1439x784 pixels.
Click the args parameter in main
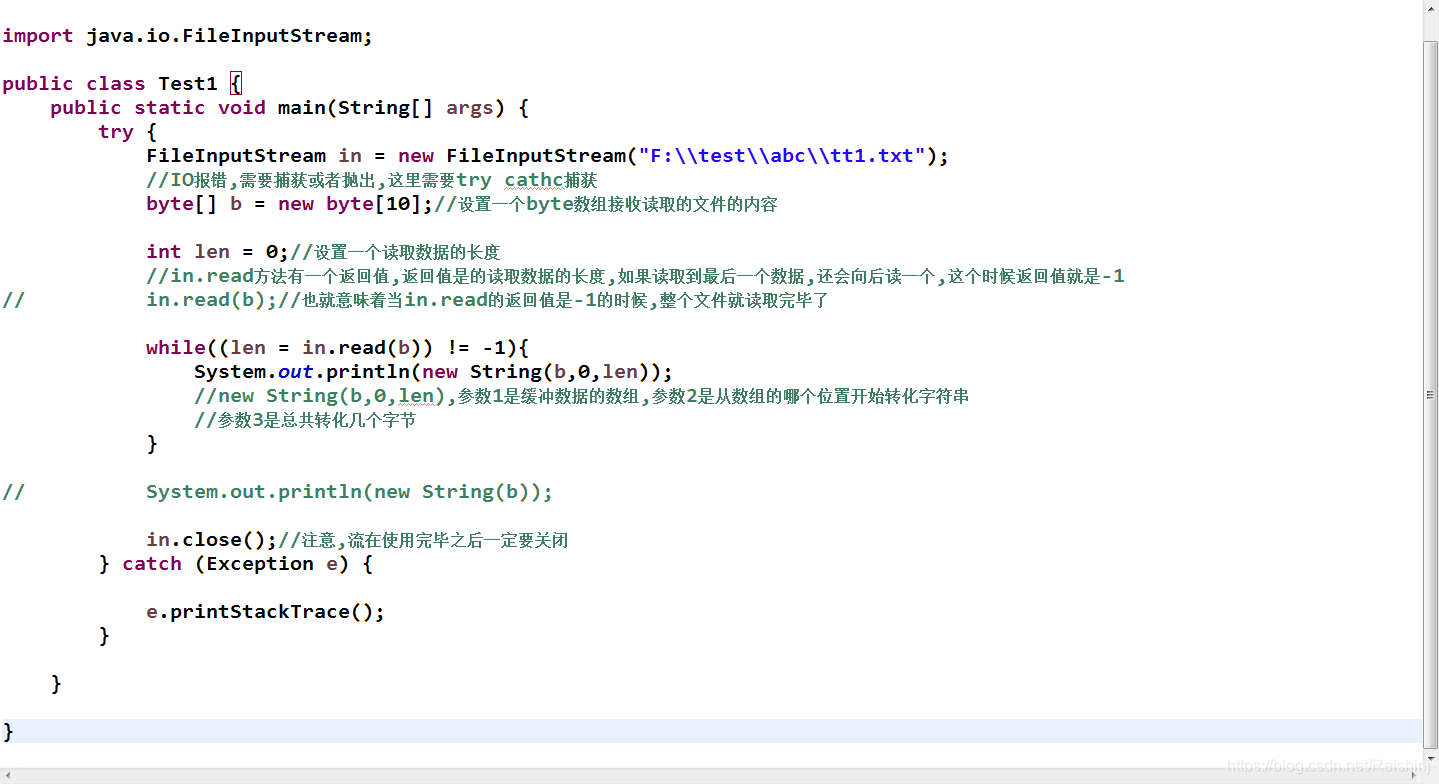470,108
